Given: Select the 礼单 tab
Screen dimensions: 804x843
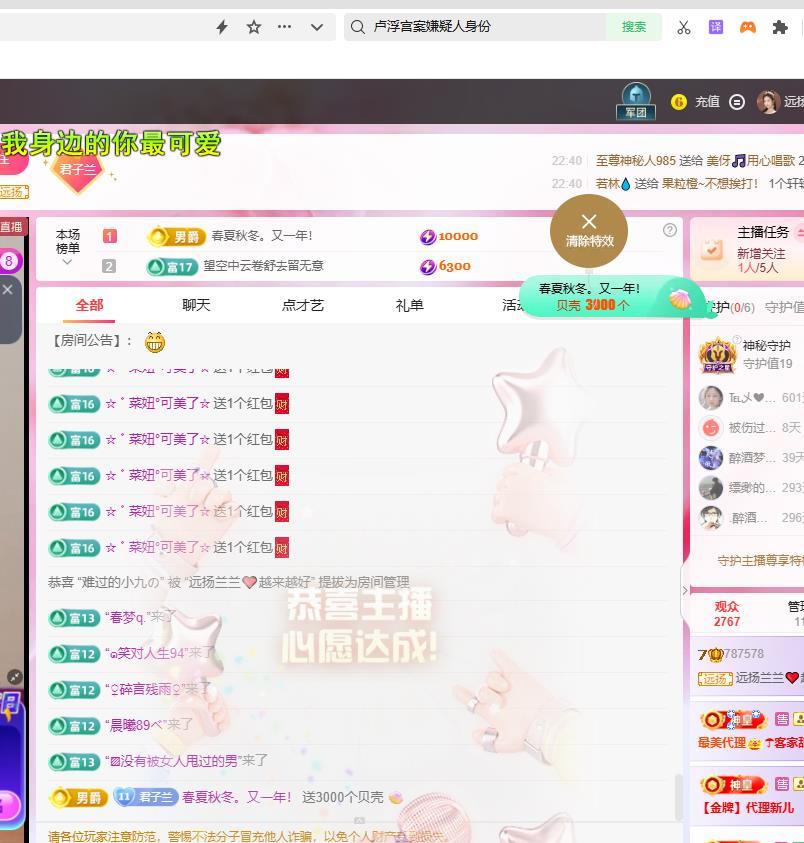Looking at the screenshot, I should click(409, 305).
